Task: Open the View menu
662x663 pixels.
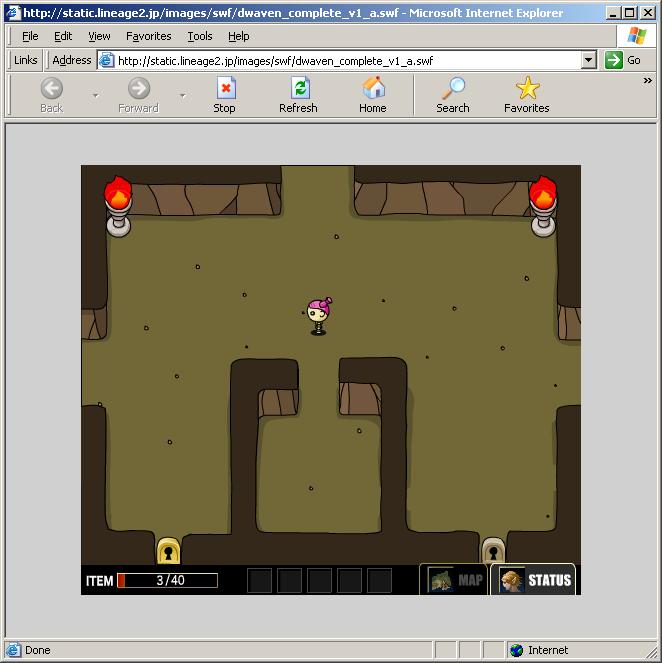Action: [x=99, y=36]
